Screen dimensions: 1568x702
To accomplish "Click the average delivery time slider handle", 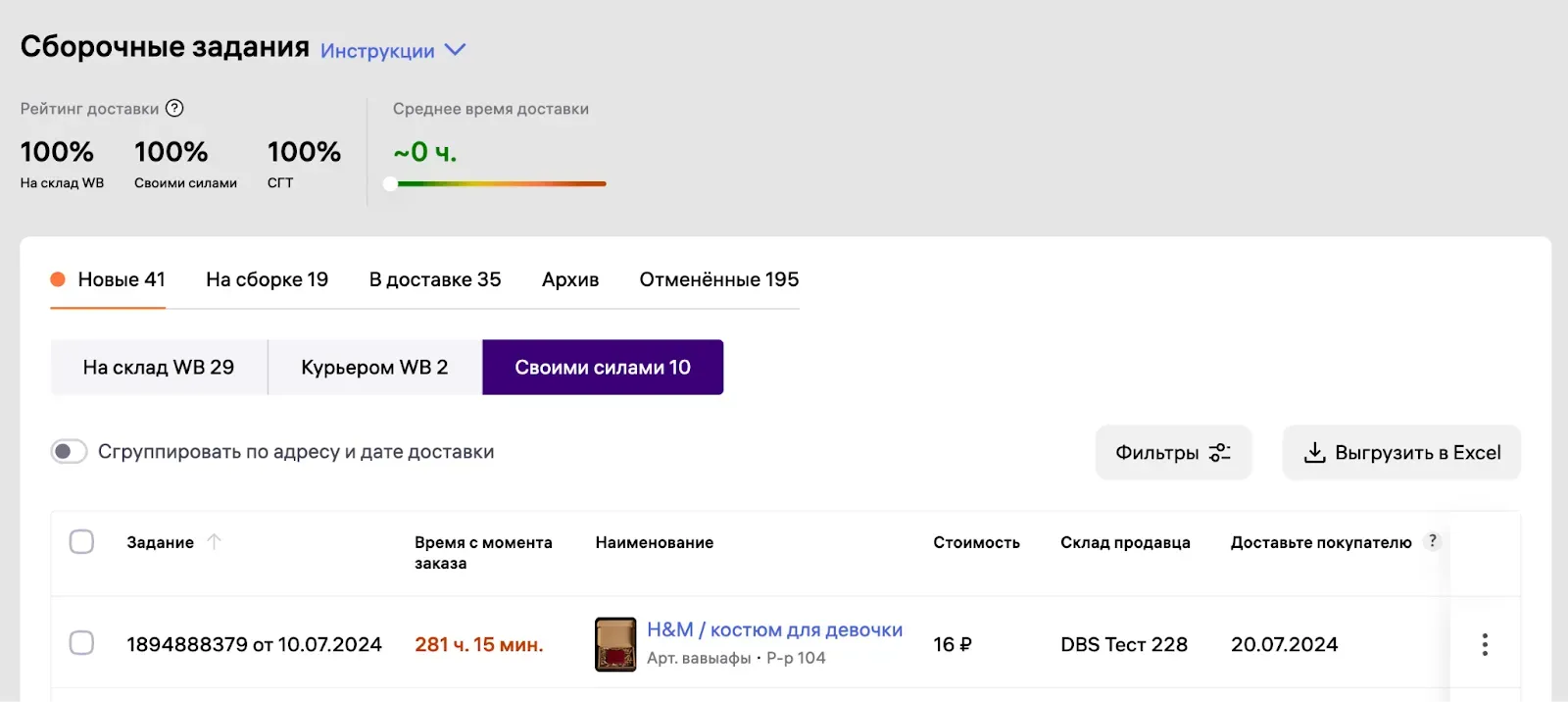I will click(390, 183).
